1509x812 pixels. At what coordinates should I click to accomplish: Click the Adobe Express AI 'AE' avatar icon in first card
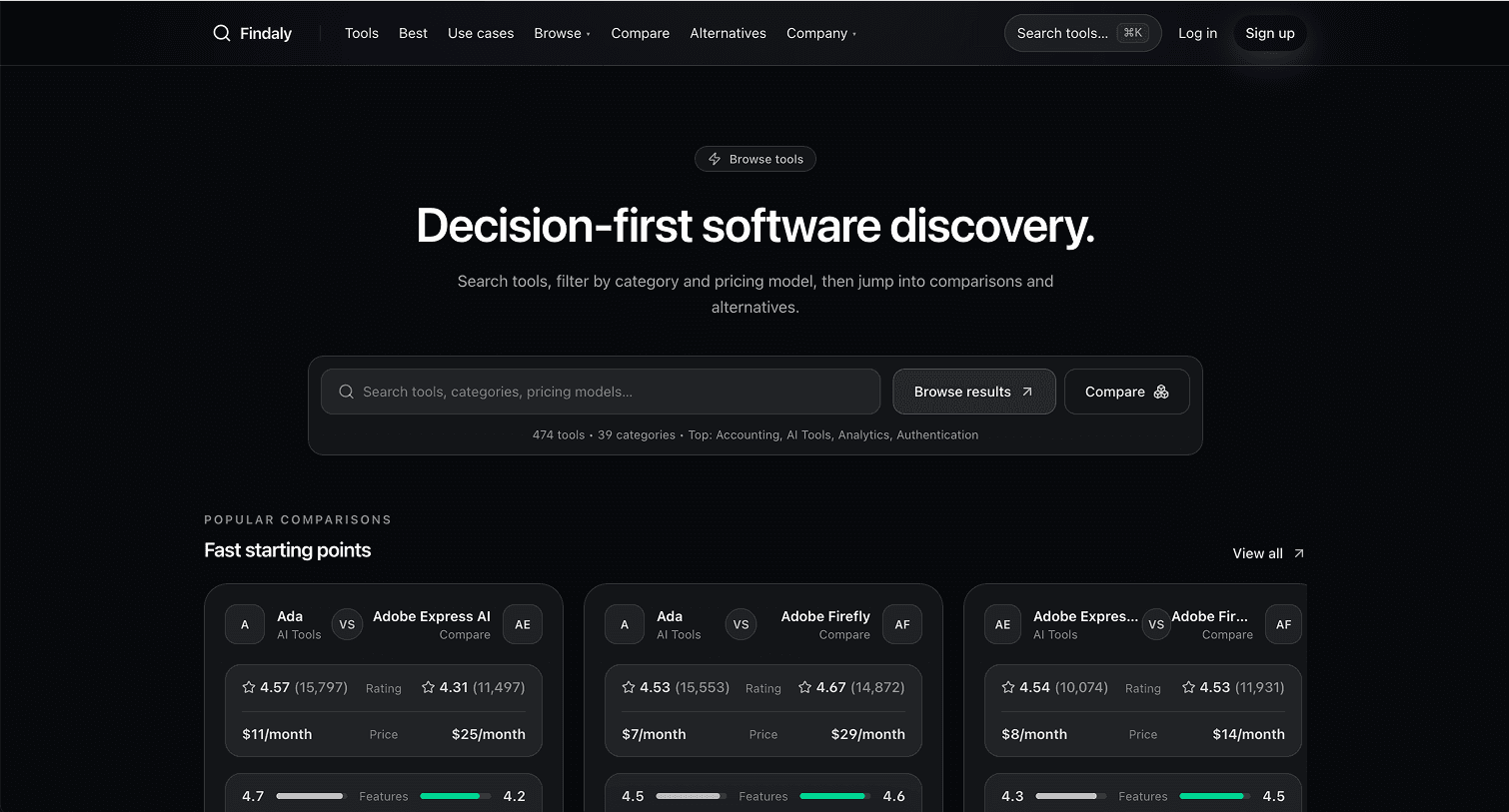pyautogui.click(x=522, y=624)
